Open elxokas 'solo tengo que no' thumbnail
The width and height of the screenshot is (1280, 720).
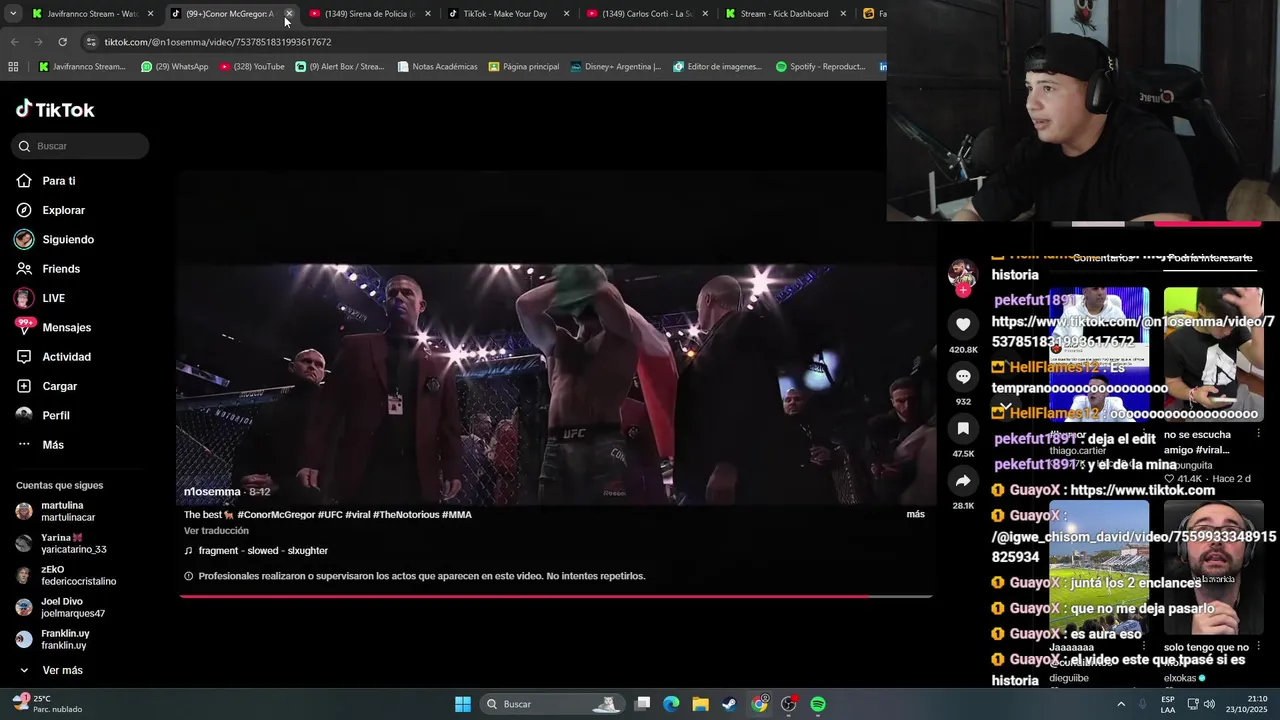click(1214, 567)
